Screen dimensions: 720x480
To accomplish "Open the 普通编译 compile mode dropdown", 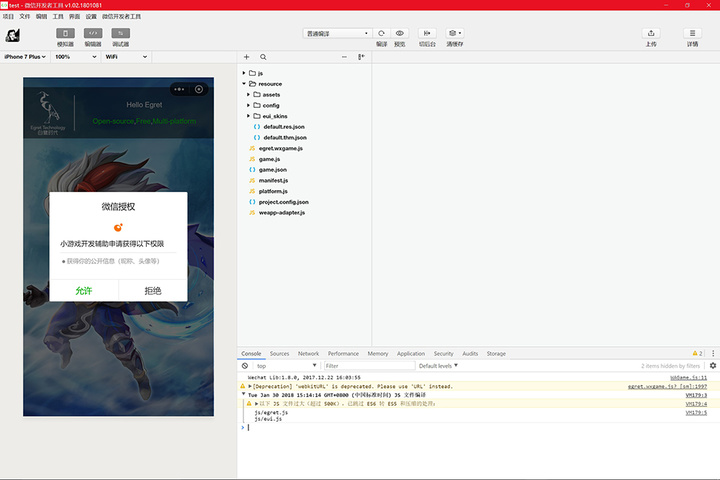I will click(337, 34).
